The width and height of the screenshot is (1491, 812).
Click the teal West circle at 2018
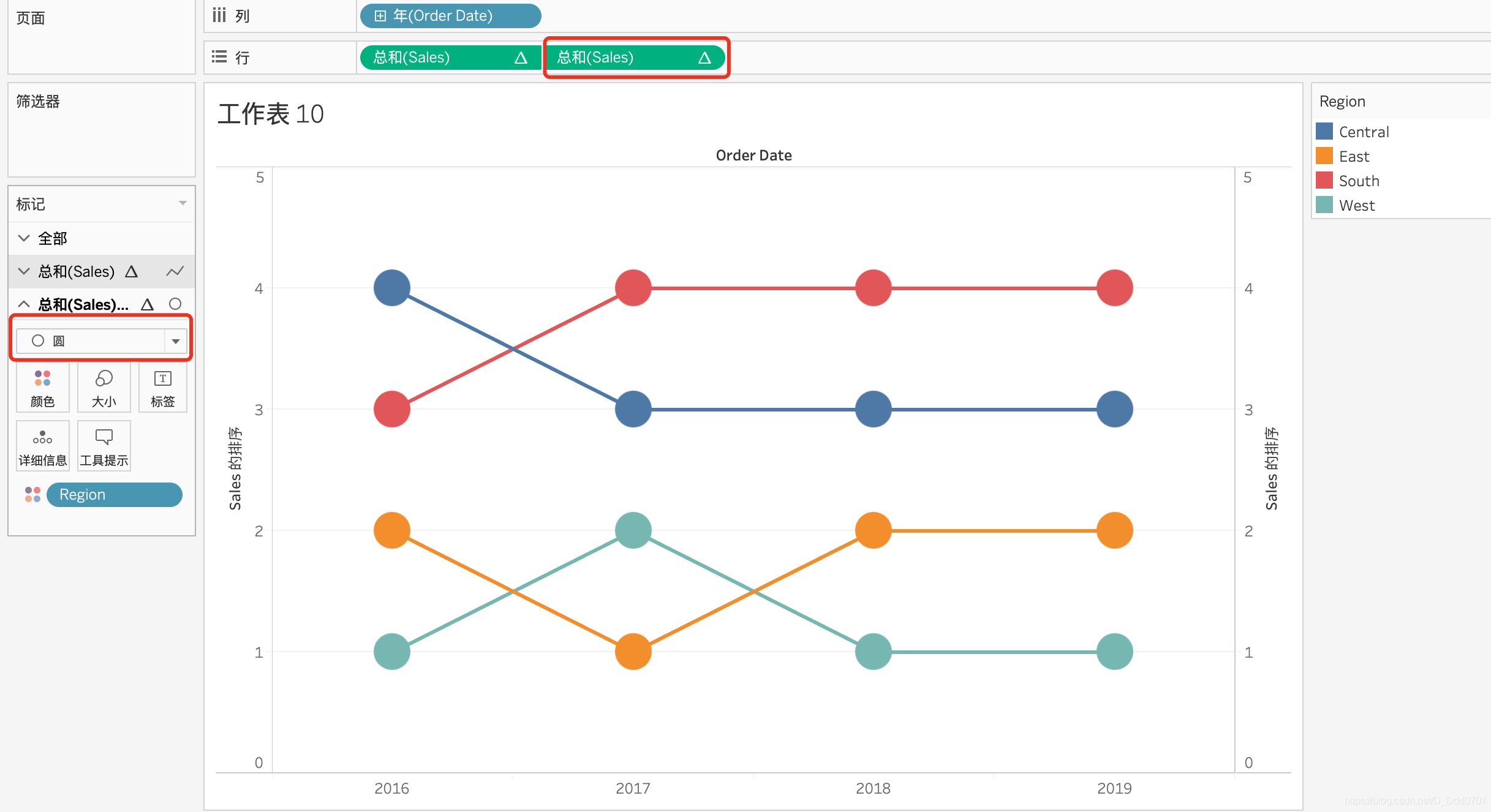[x=873, y=652]
